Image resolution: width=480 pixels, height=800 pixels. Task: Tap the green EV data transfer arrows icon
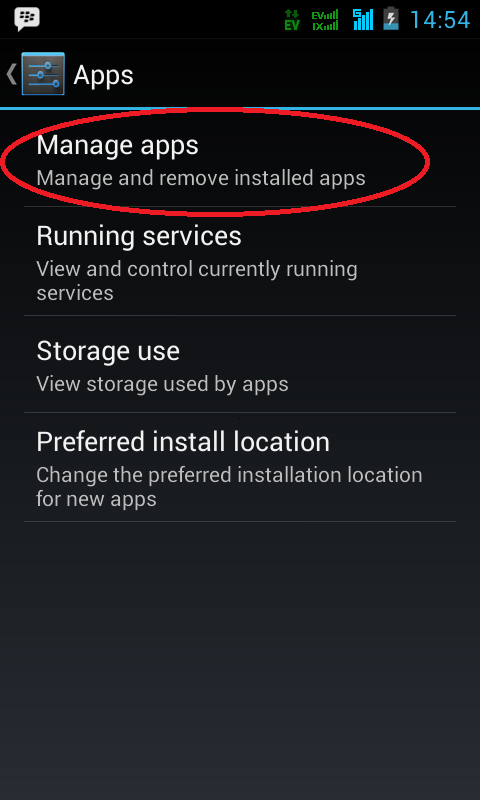click(292, 20)
